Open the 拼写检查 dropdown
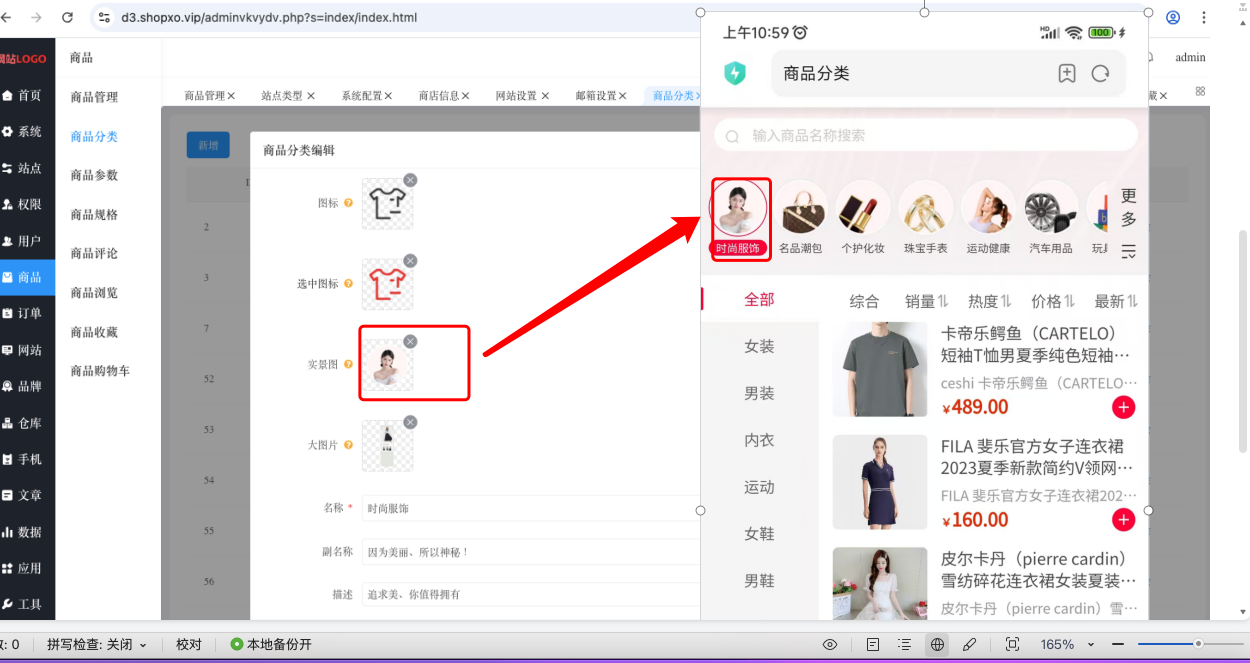Screen dimensions: 1250x663 97,644
